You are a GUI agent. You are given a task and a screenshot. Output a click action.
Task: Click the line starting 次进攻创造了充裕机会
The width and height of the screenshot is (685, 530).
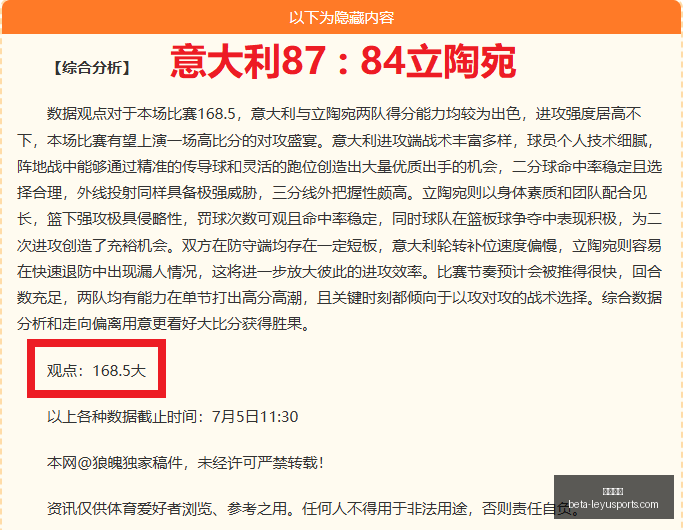[340, 245]
